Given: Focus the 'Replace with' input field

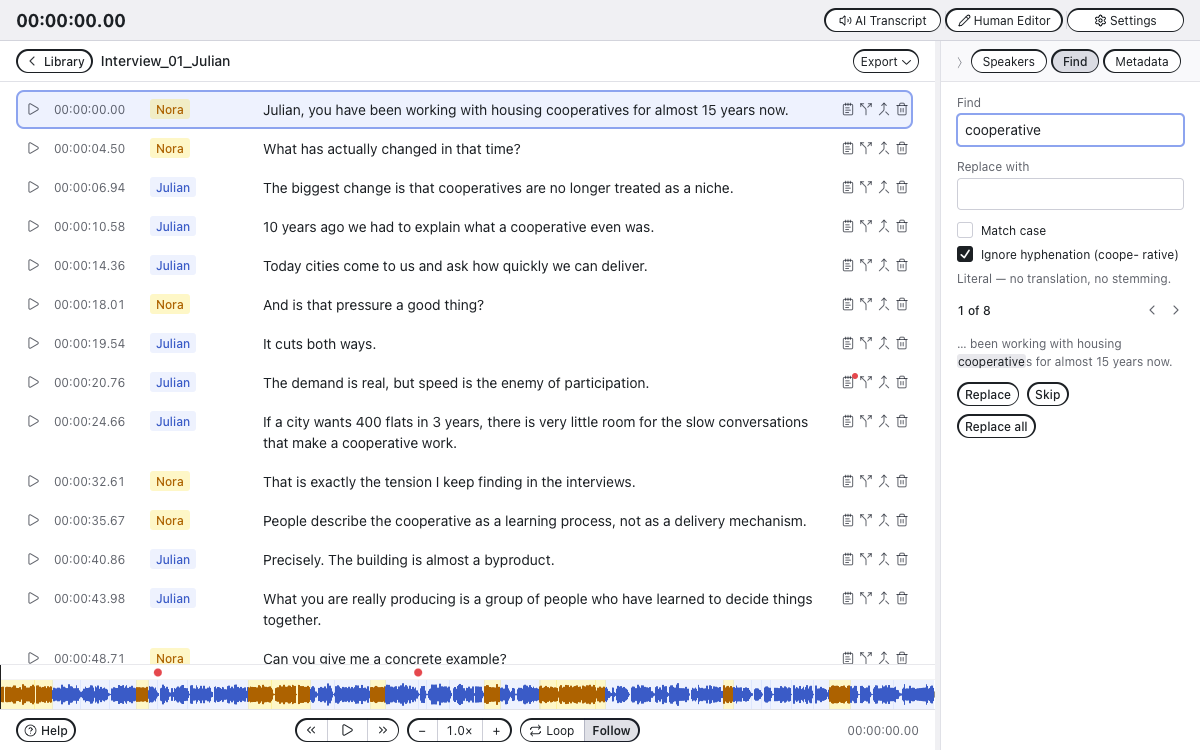Looking at the screenshot, I should [x=1070, y=194].
